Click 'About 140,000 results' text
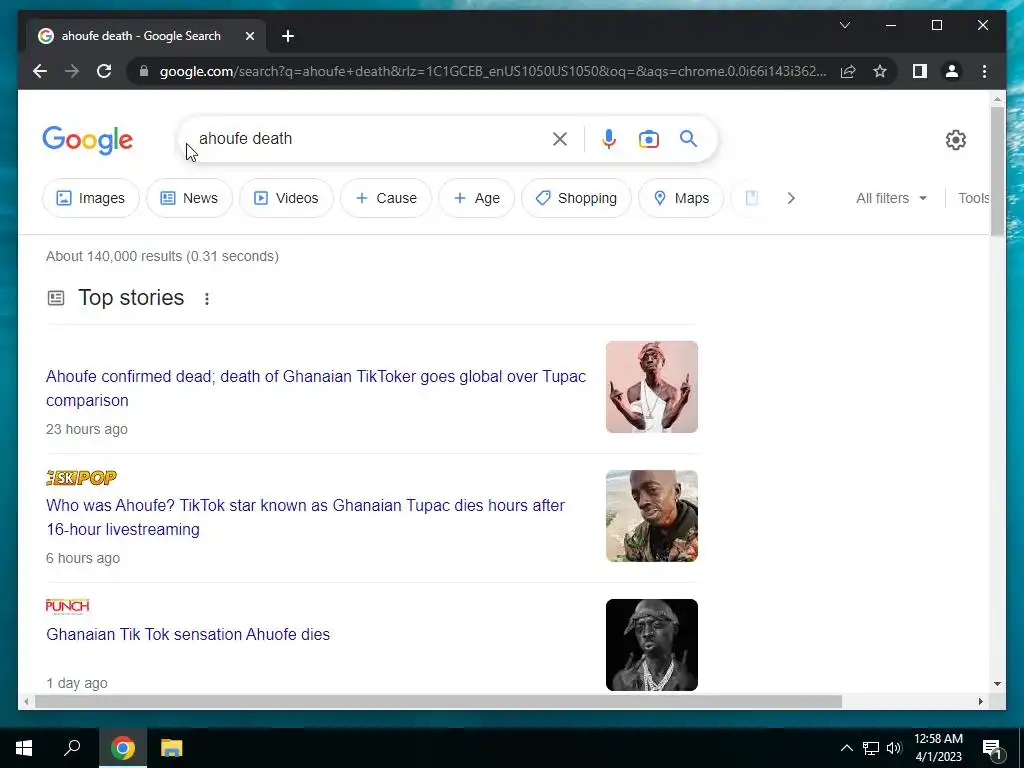 (162, 256)
